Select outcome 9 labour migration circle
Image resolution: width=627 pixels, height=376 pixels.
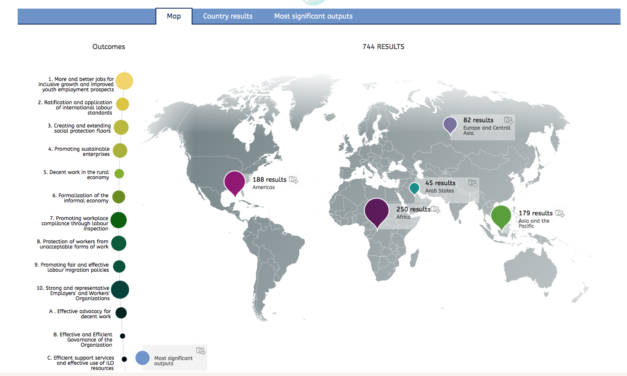coord(119,266)
